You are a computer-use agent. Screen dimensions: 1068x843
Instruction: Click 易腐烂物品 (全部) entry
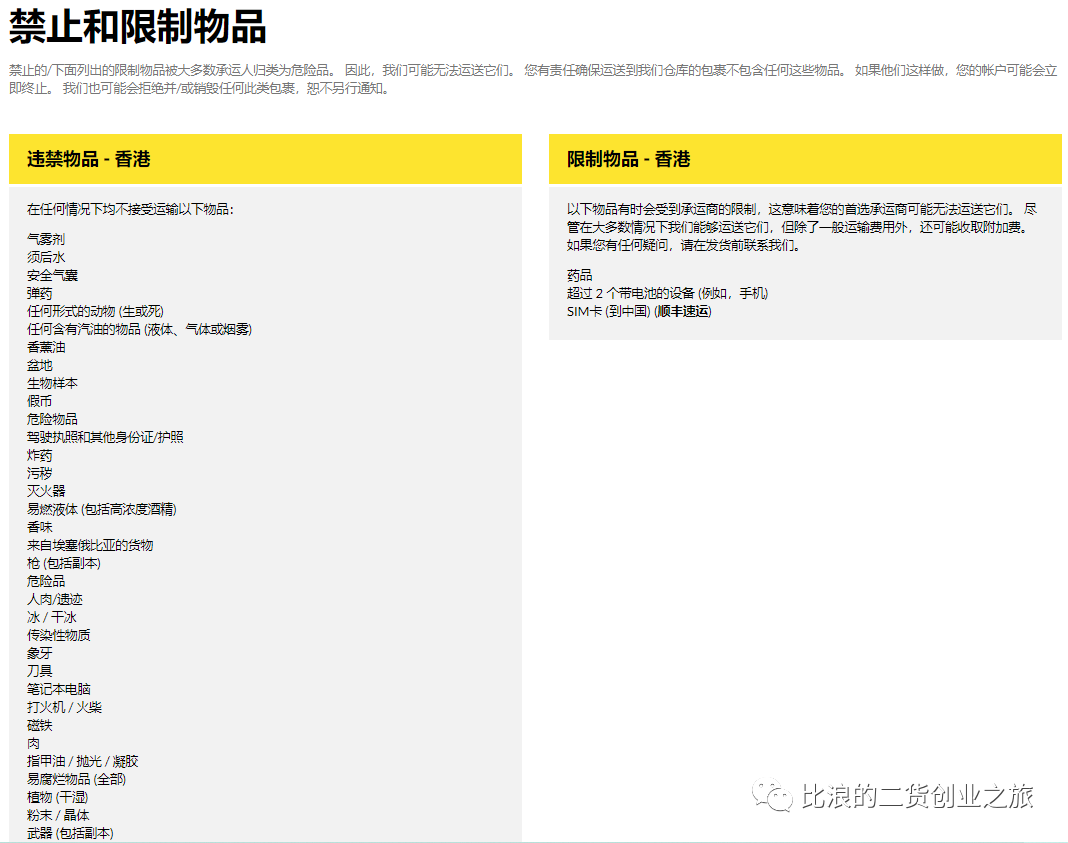click(x=77, y=779)
